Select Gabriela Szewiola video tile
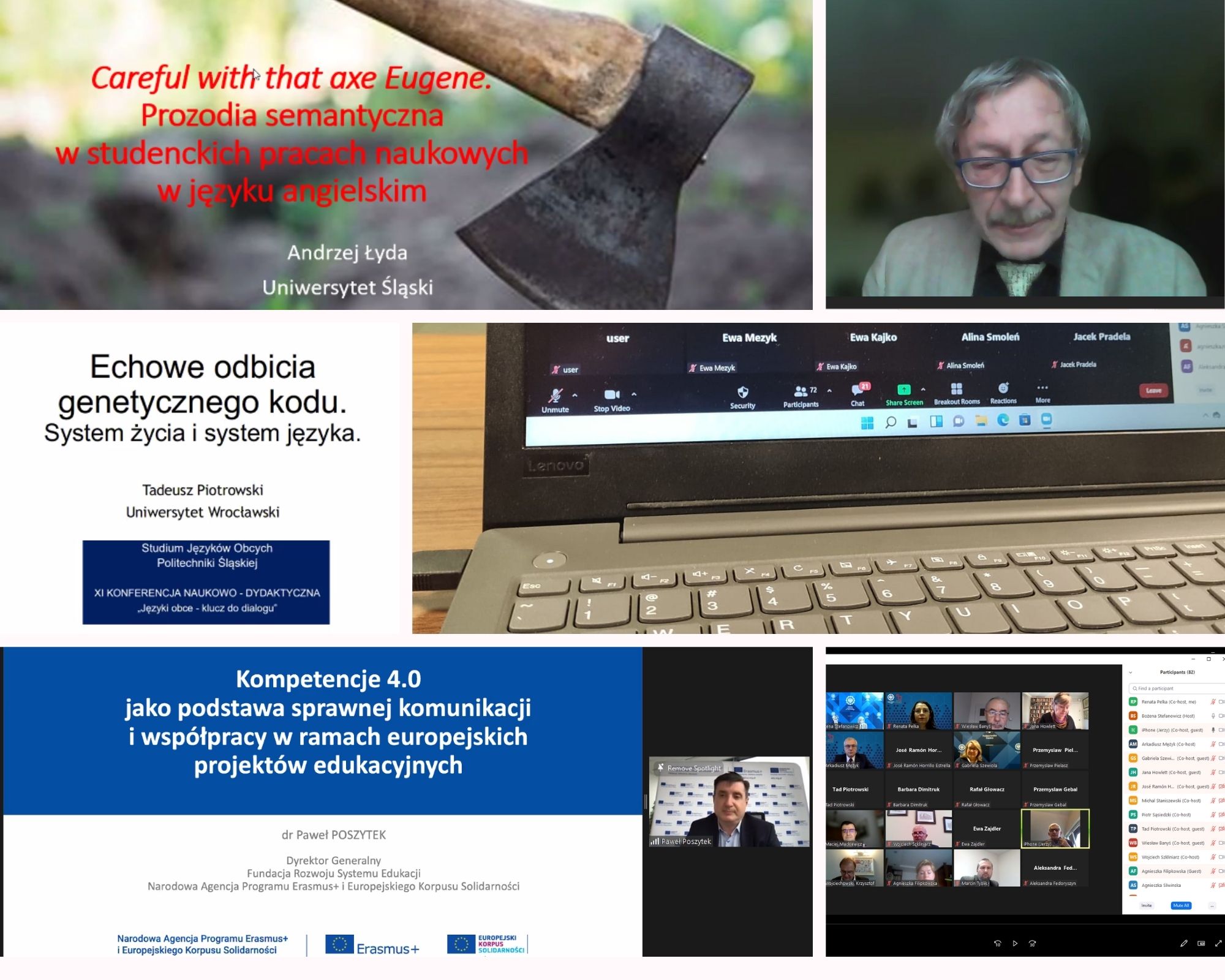 pyautogui.click(x=987, y=750)
